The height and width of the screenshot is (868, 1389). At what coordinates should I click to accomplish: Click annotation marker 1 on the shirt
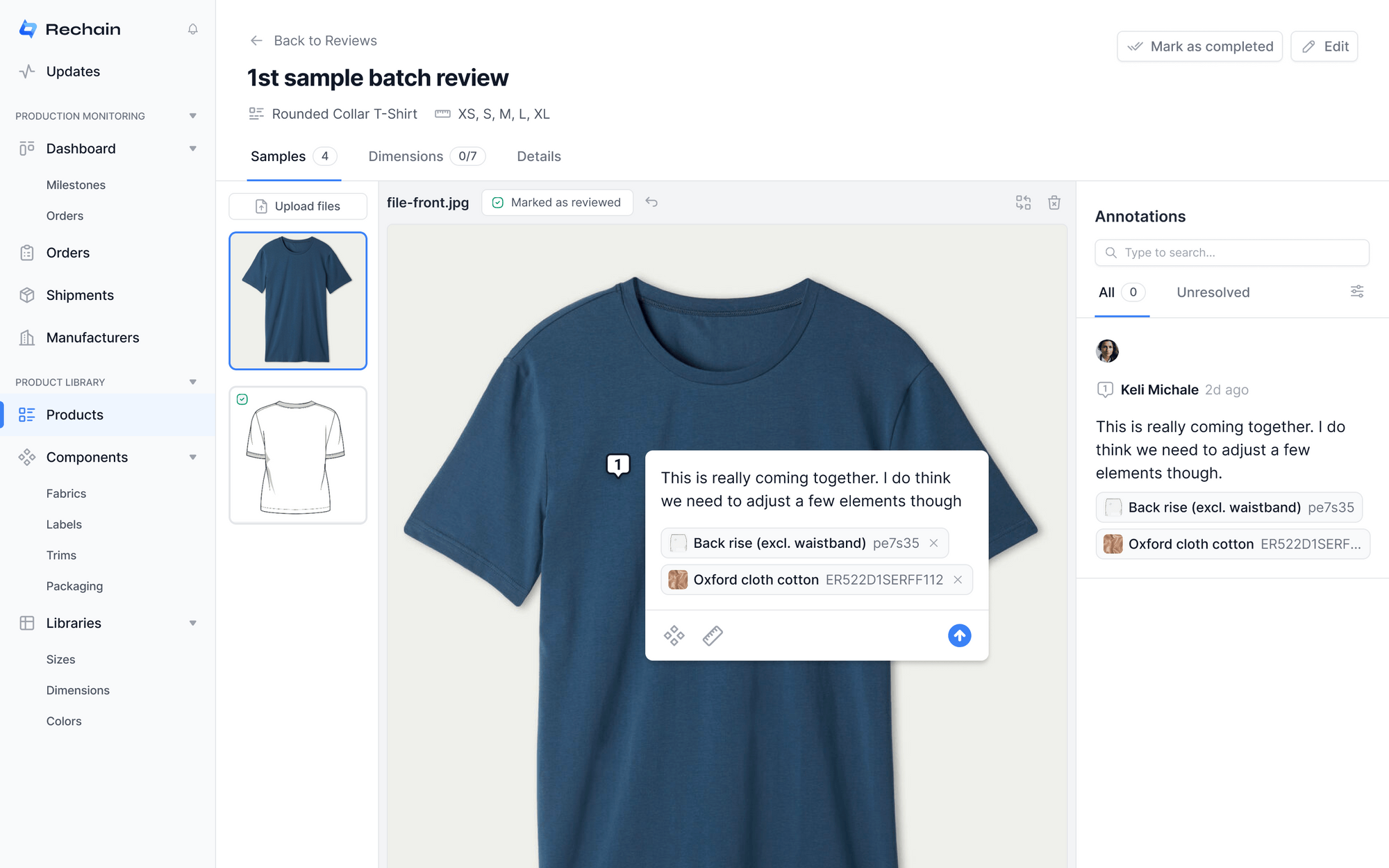coord(617,465)
